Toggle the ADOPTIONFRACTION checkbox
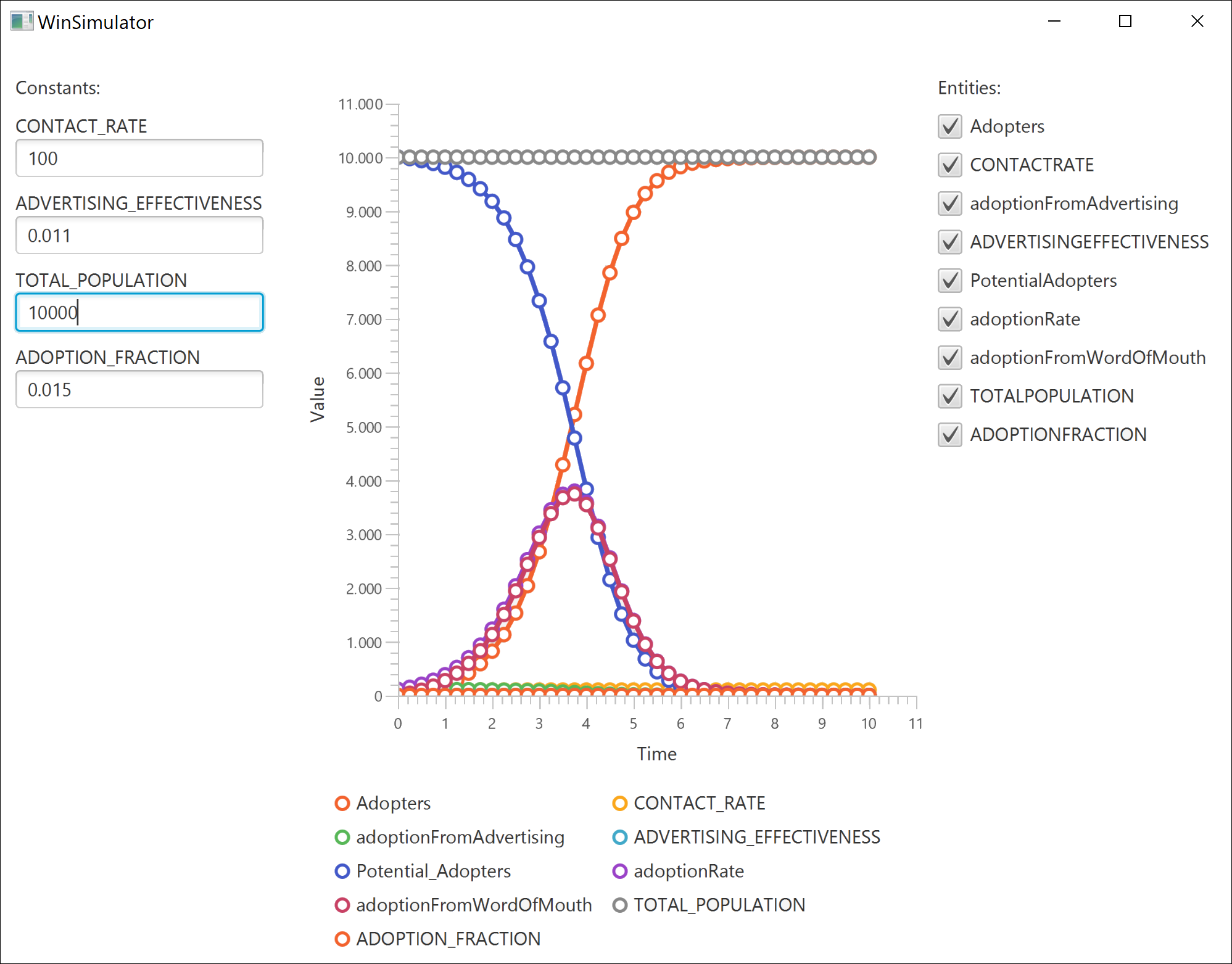1232x964 pixels. point(949,434)
